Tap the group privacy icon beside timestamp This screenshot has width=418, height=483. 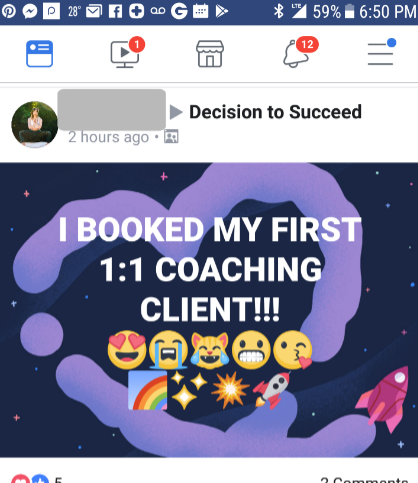point(171,136)
